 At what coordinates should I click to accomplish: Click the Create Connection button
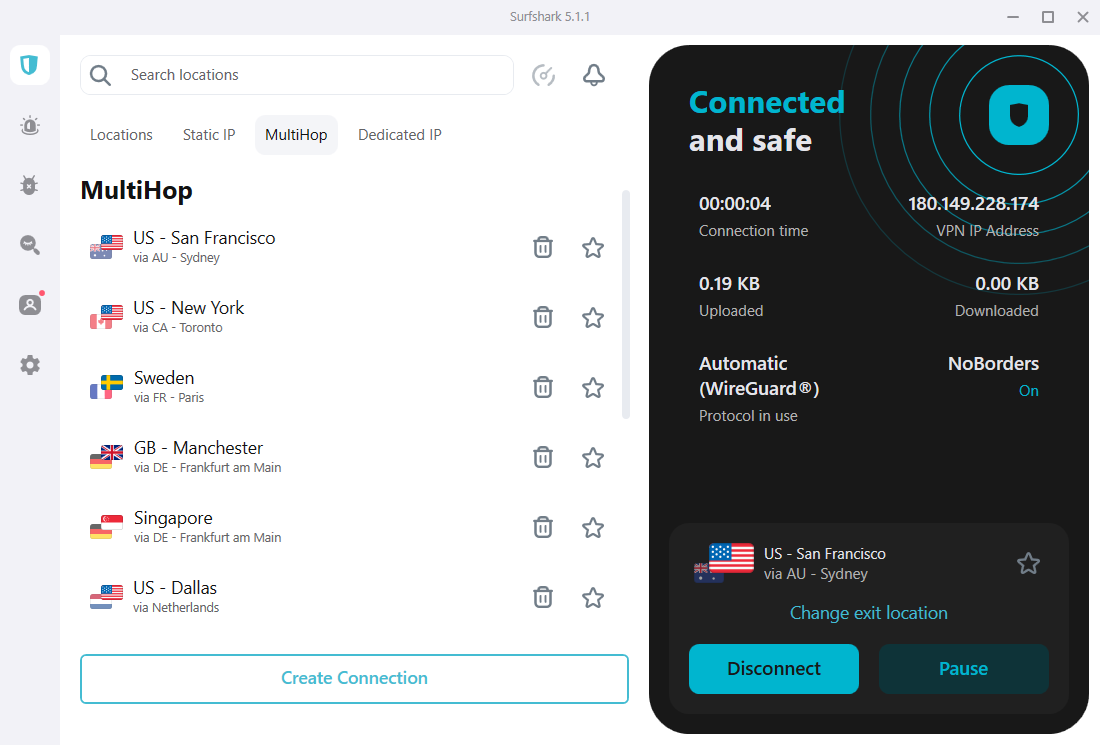pyautogui.click(x=354, y=678)
